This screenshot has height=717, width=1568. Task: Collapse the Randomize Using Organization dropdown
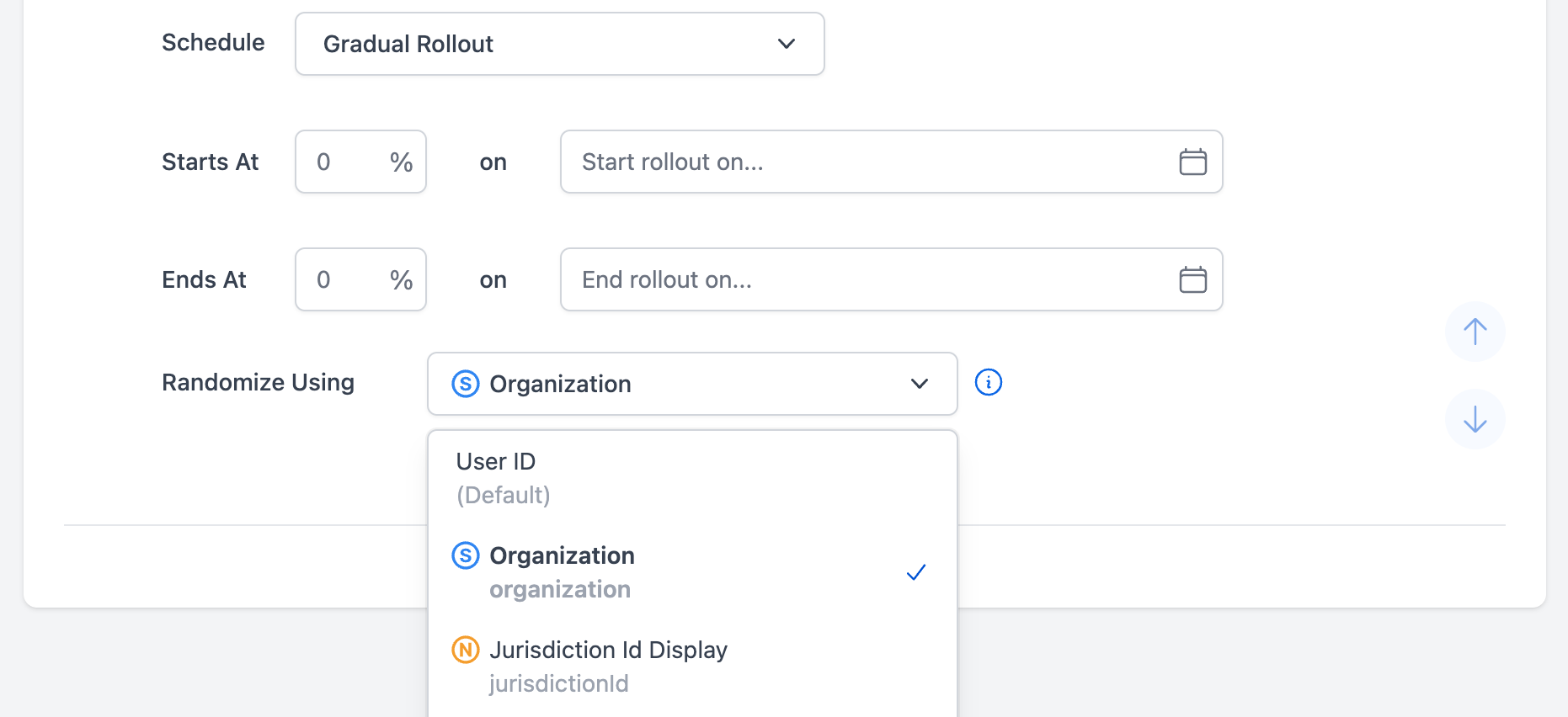(691, 384)
